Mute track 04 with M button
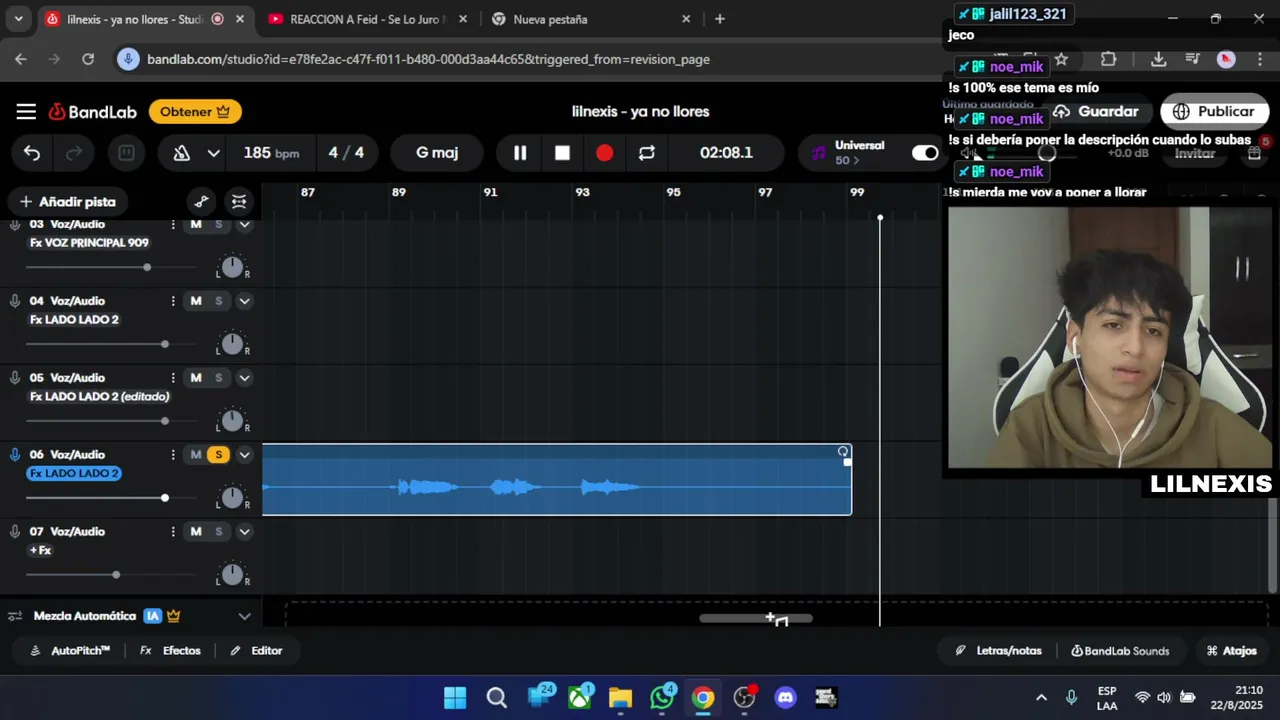The width and height of the screenshot is (1280, 720). pos(196,301)
